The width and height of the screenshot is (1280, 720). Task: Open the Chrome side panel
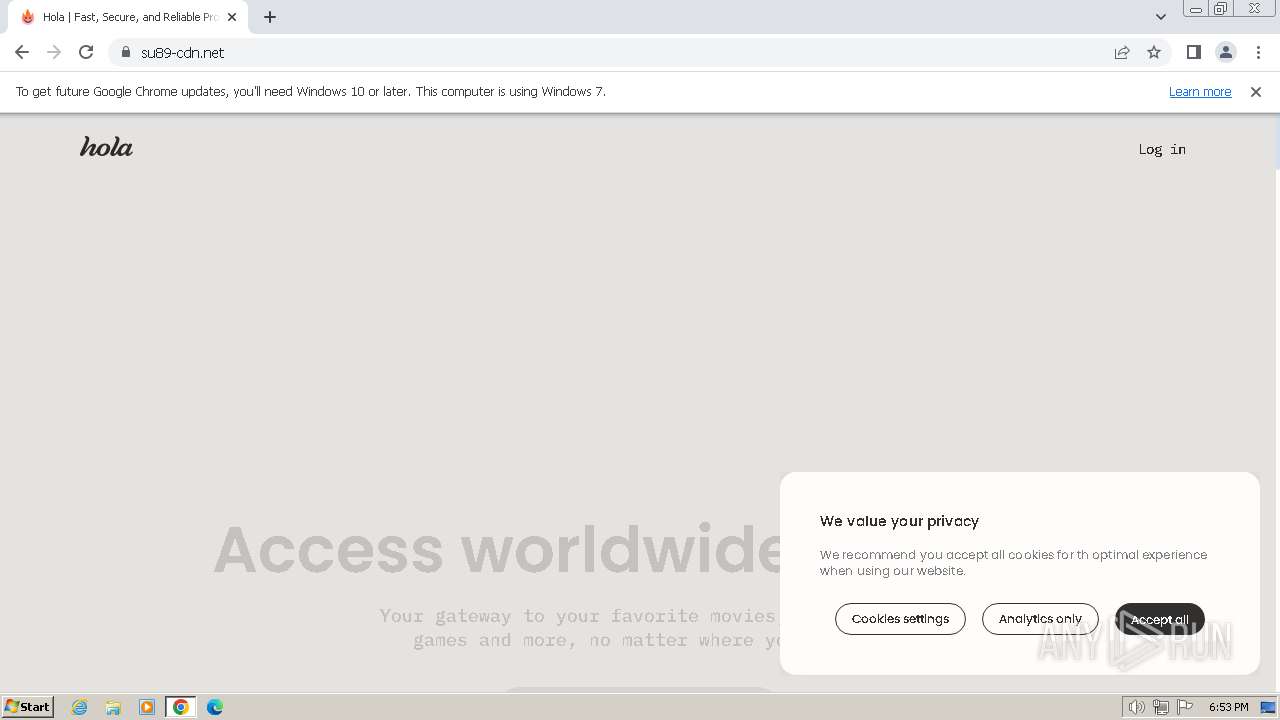[1193, 52]
